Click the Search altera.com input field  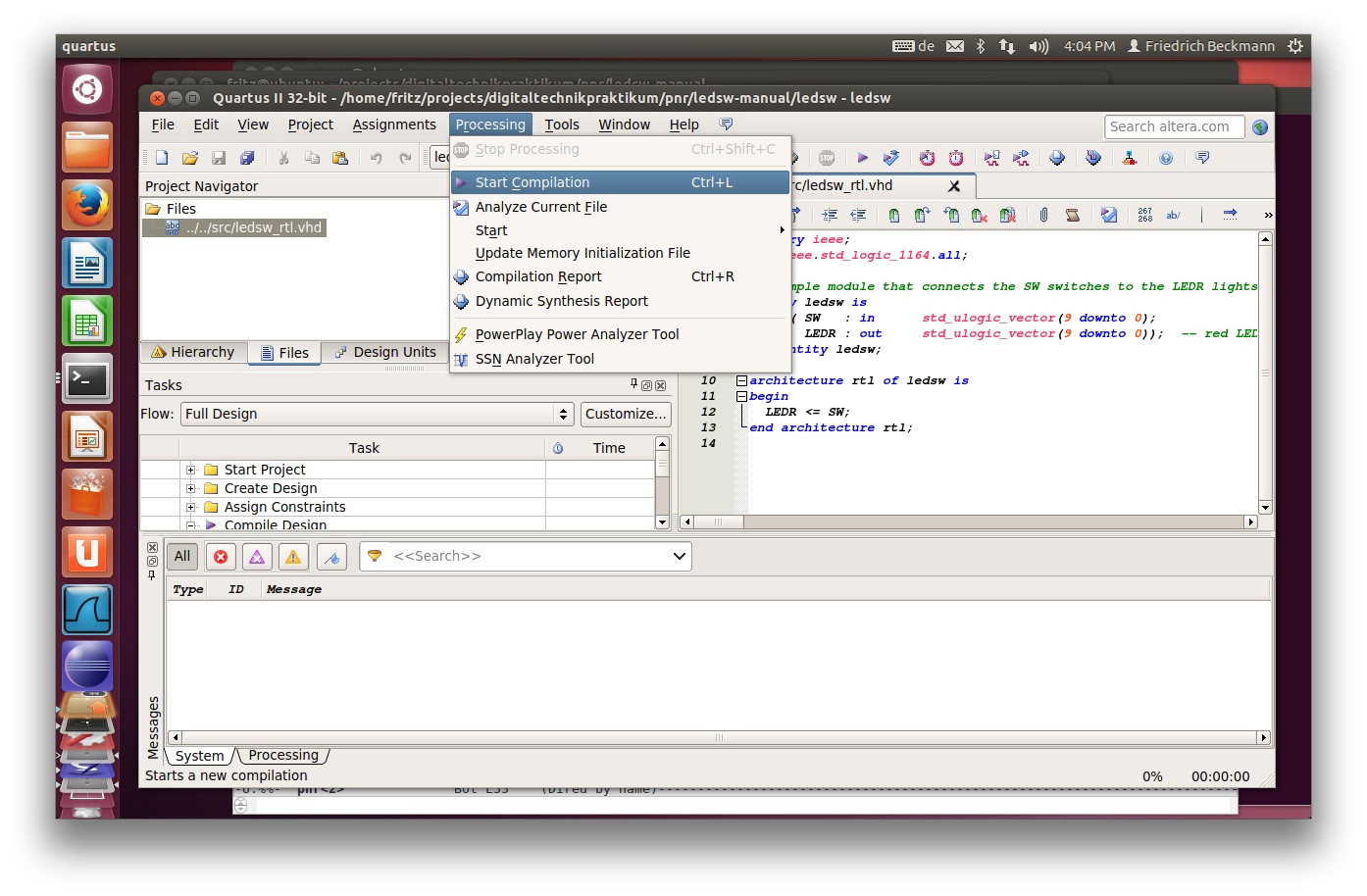(x=1174, y=126)
